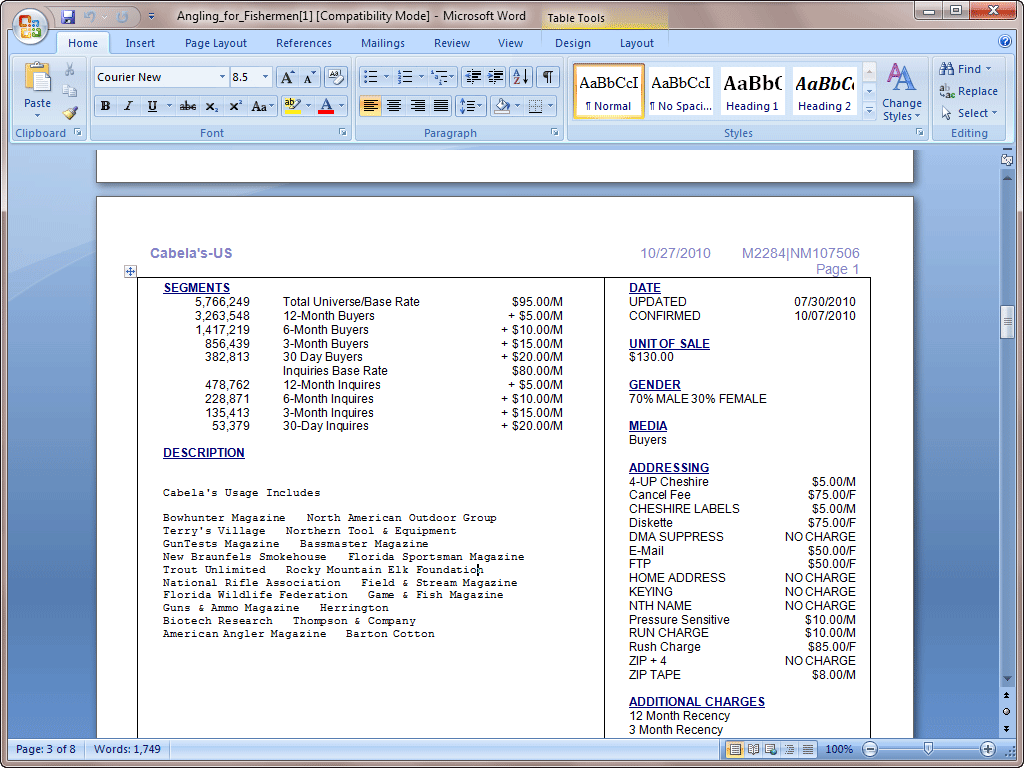Click the Replace button in Editing group
1024x768 pixels.
[x=968, y=91]
